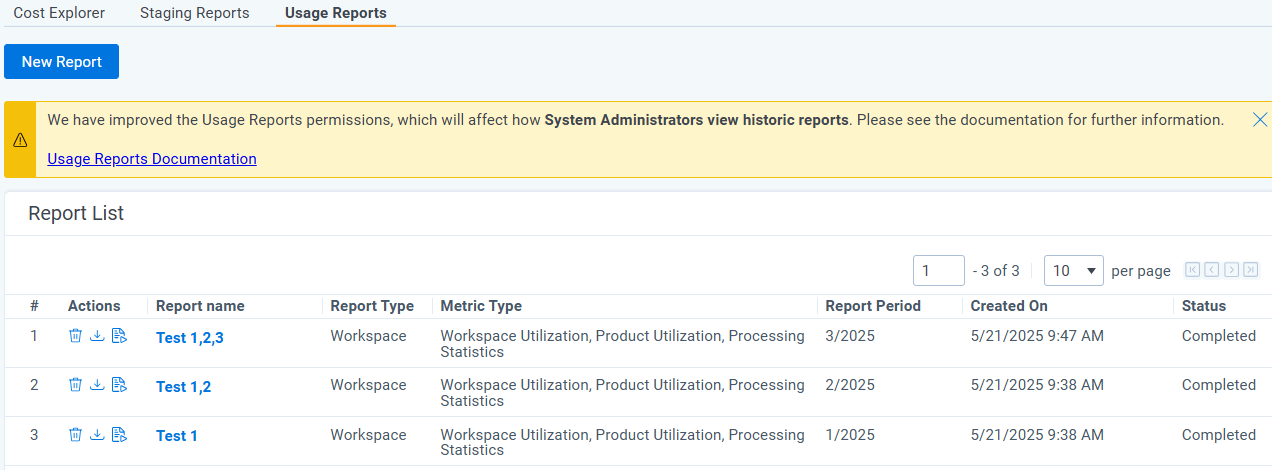Click the warning triangle icon
Image resolution: width=1272 pixels, height=470 pixels.
click(x=20, y=140)
